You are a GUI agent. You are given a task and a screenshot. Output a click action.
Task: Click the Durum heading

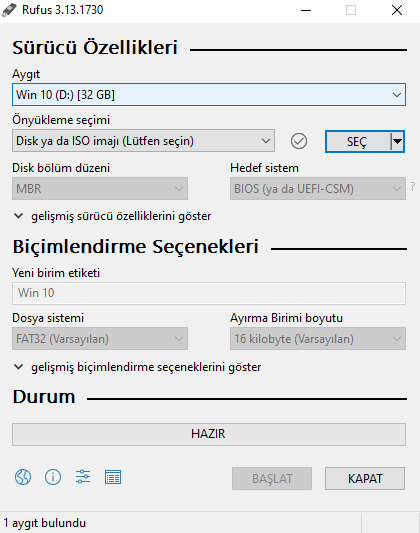(x=44, y=396)
